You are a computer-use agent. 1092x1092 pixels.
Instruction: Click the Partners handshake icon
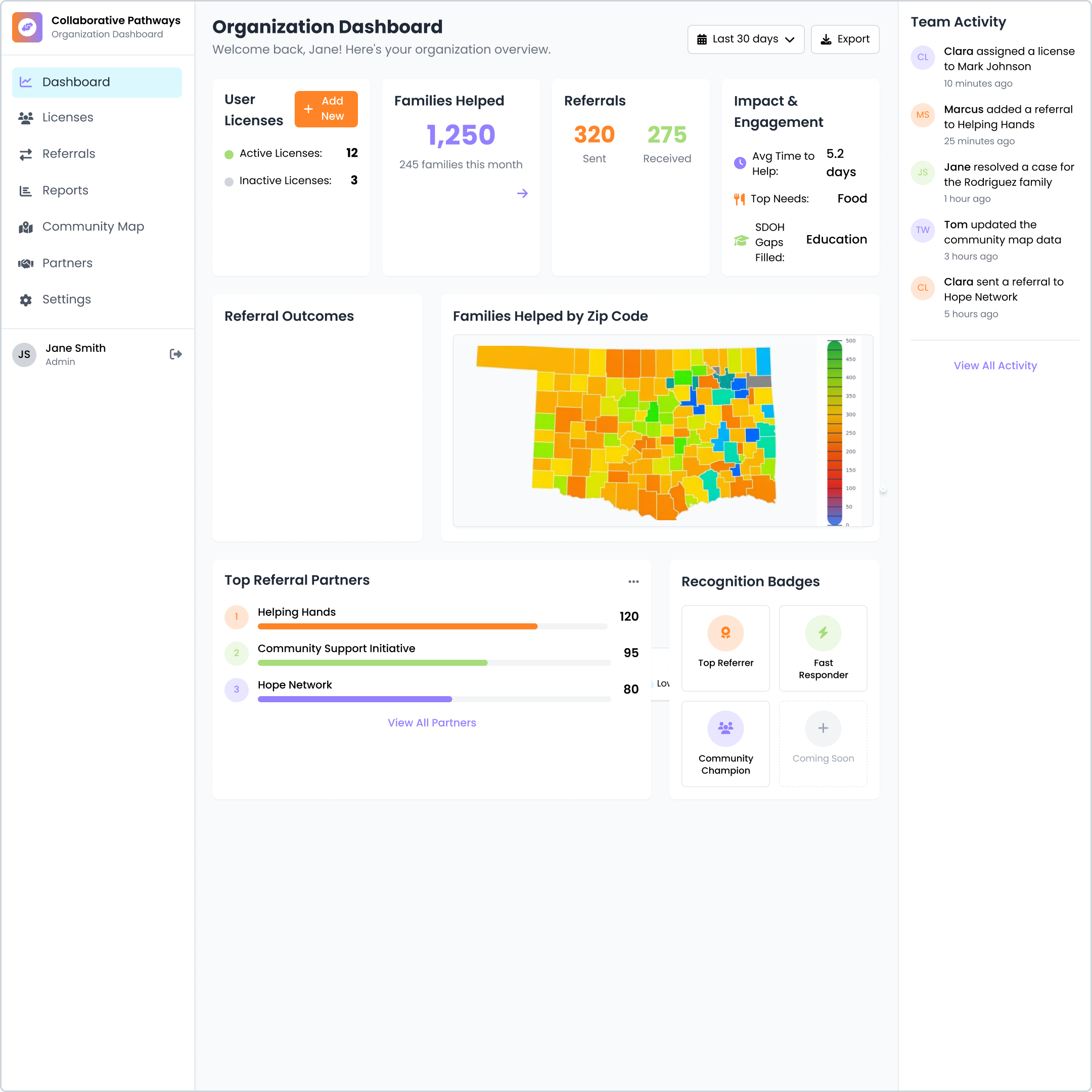26,263
